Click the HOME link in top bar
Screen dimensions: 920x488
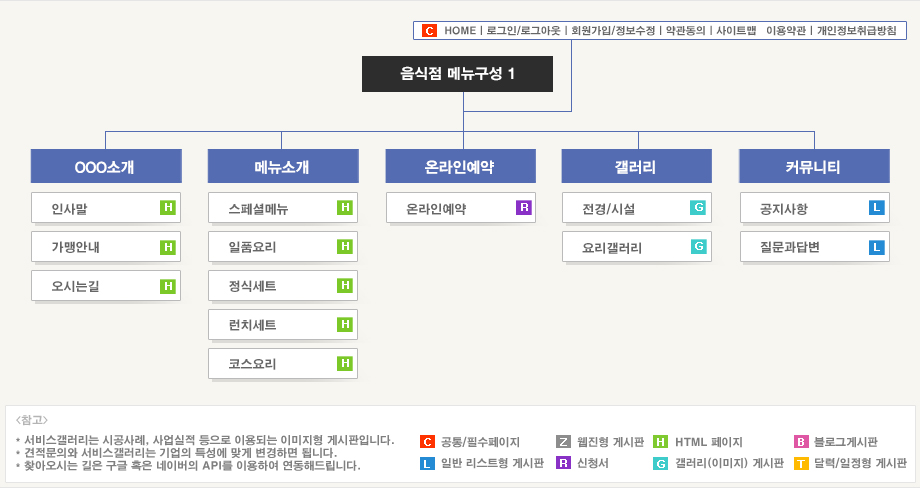[x=460, y=31]
